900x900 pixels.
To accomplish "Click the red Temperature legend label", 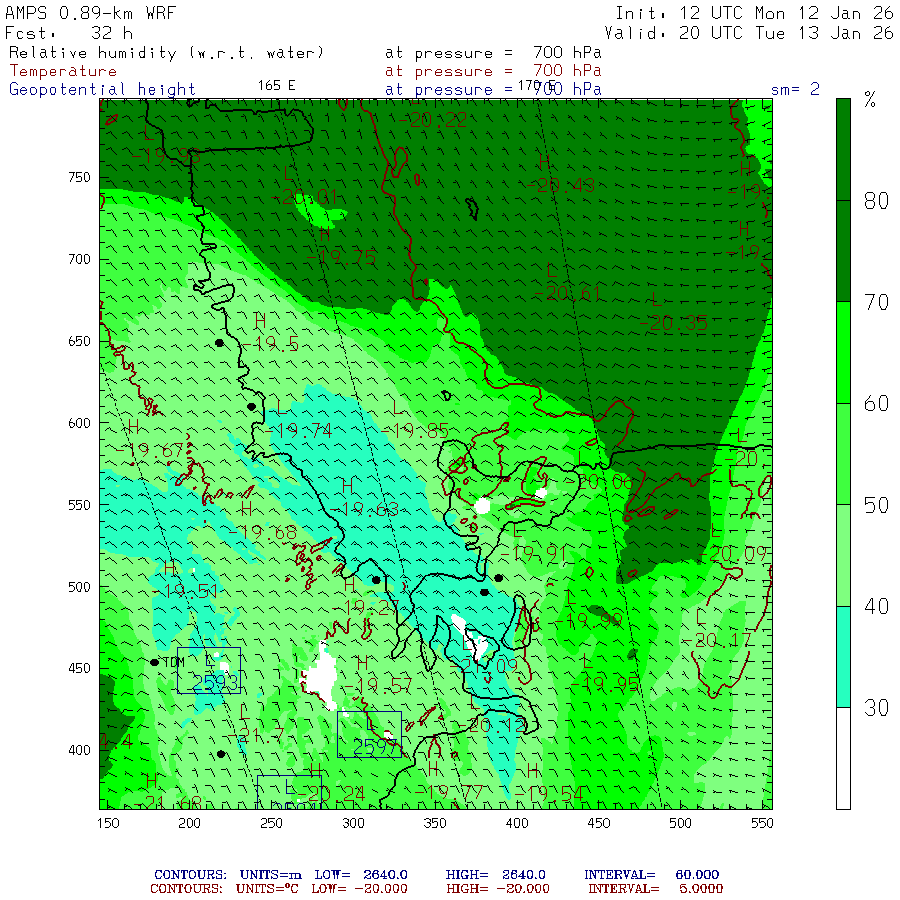I will (63, 71).
